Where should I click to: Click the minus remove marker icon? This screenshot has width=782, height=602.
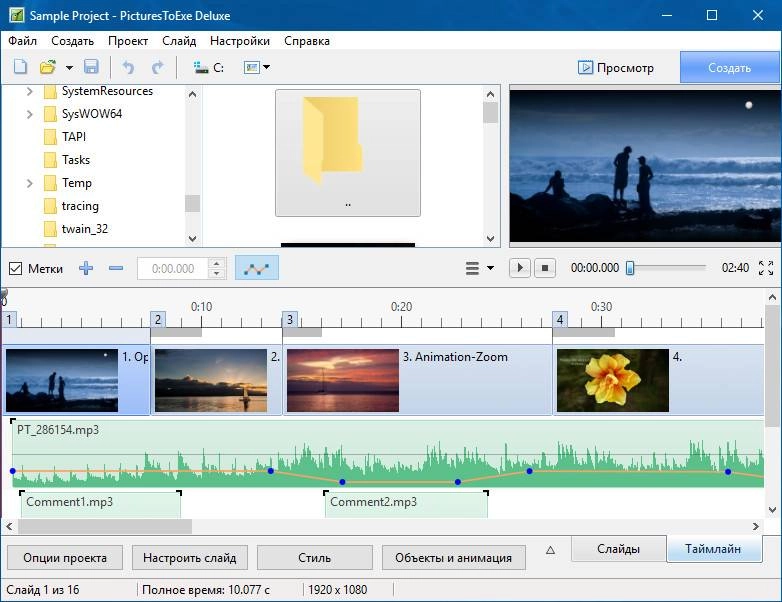pos(116,268)
